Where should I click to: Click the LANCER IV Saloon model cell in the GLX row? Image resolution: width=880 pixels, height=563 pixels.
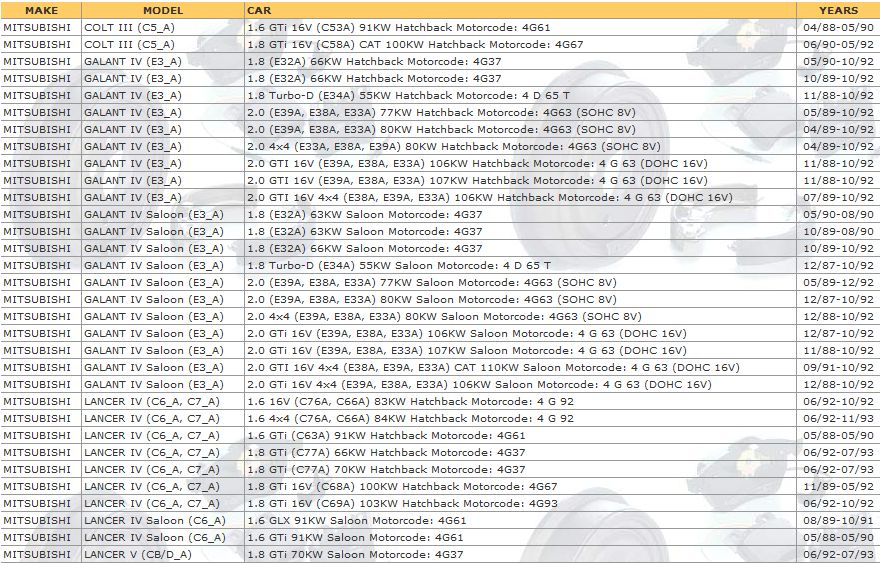163,520
